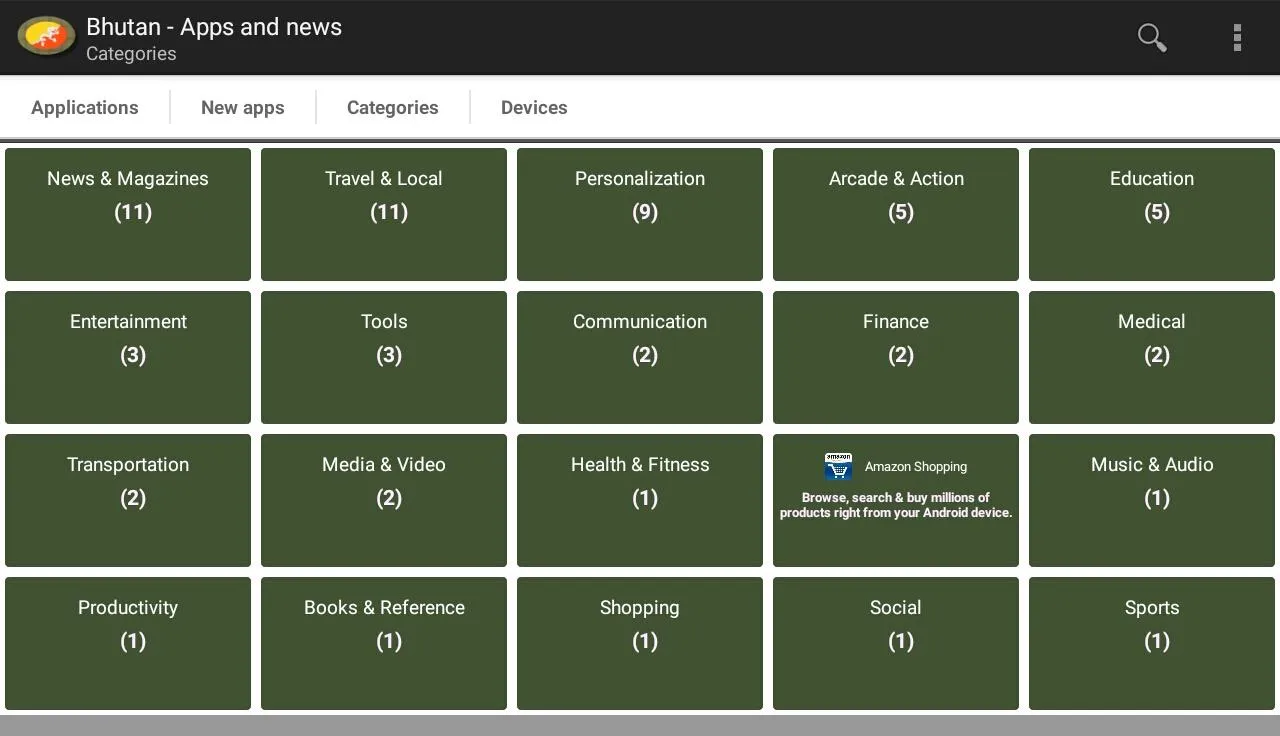The width and height of the screenshot is (1280, 736).
Task: Select the Shopping category tile
Action: tap(640, 643)
